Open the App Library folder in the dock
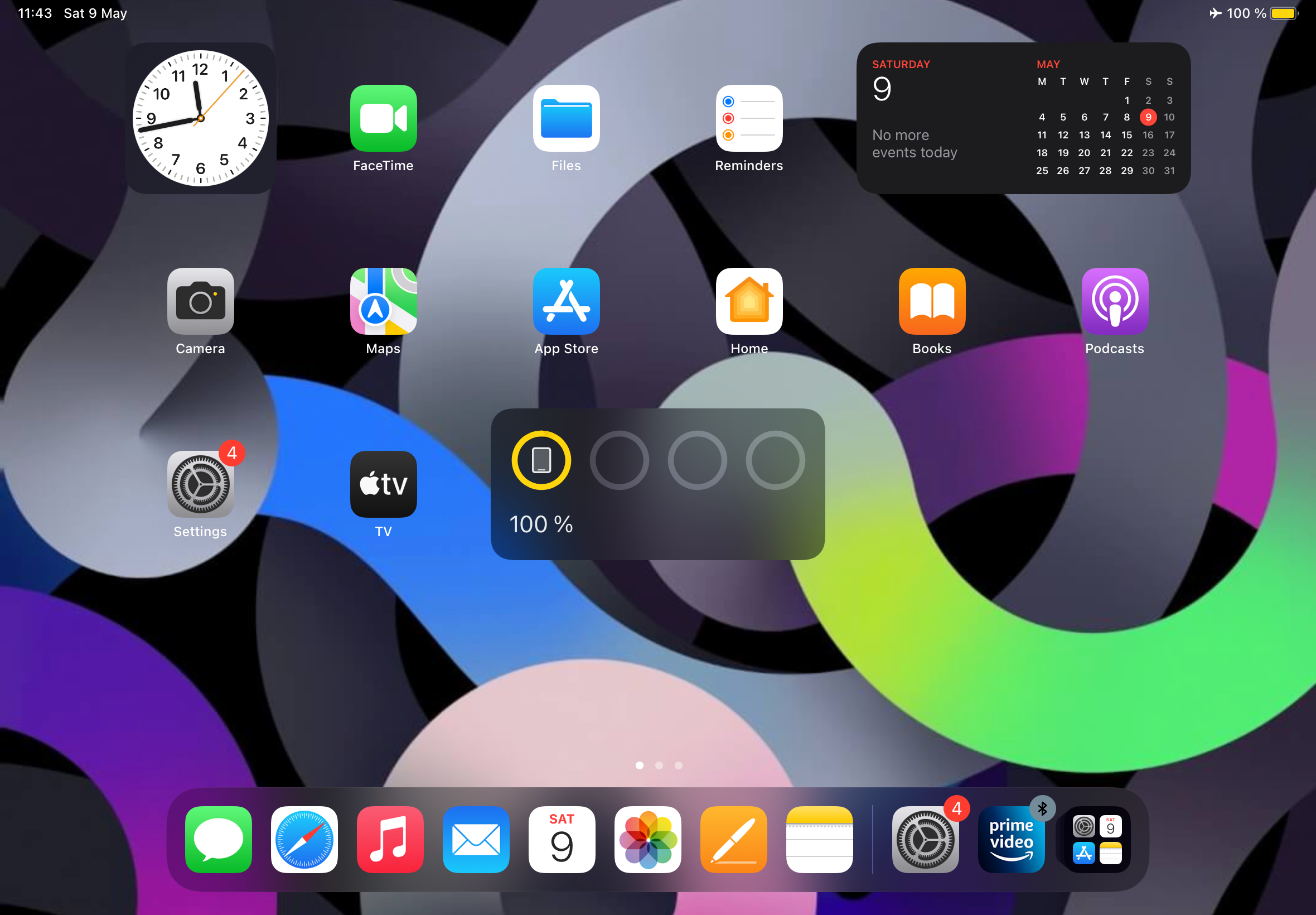 pyautogui.click(x=1097, y=839)
